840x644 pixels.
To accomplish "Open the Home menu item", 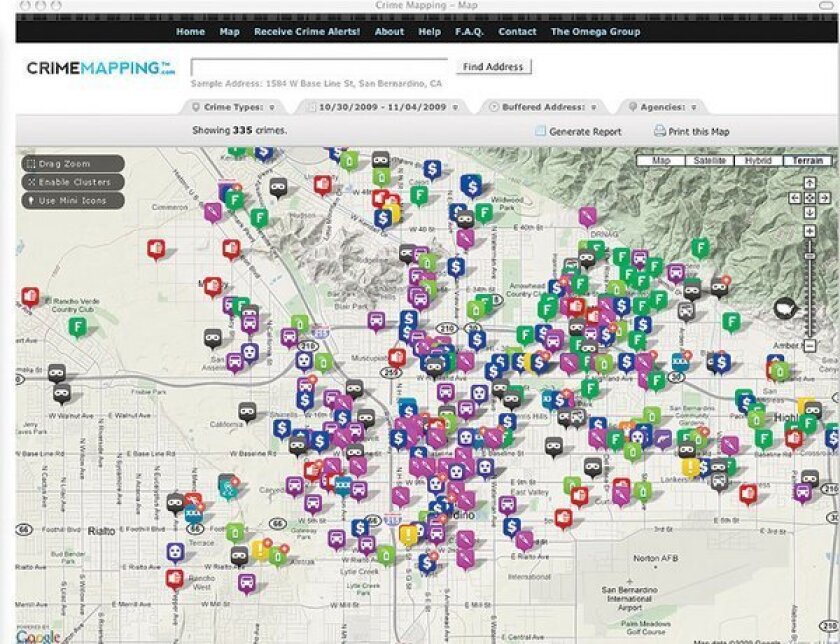I will coord(190,32).
